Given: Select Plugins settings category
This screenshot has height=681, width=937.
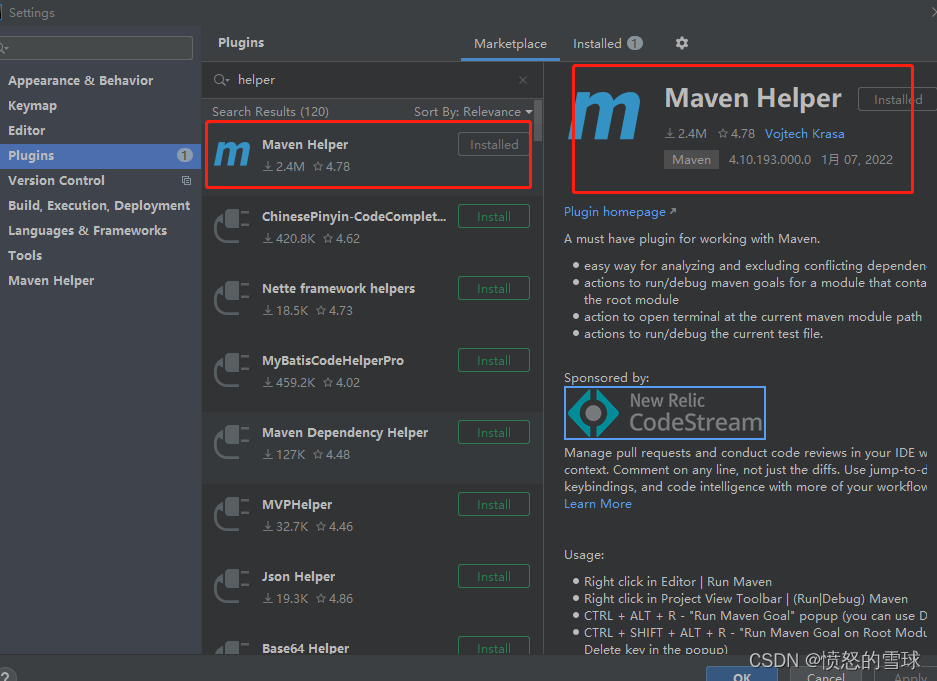Looking at the screenshot, I should click(100, 155).
